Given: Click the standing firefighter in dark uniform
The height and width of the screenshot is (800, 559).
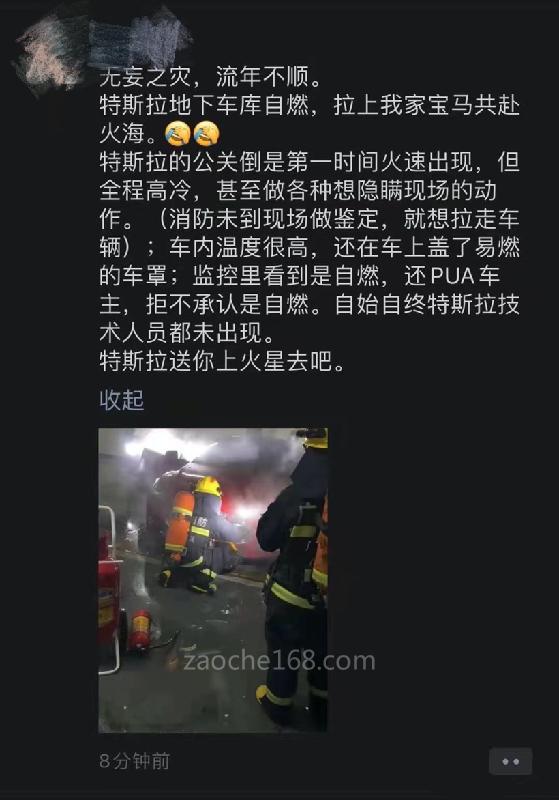Looking at the screenshot, I should point(293,579).
